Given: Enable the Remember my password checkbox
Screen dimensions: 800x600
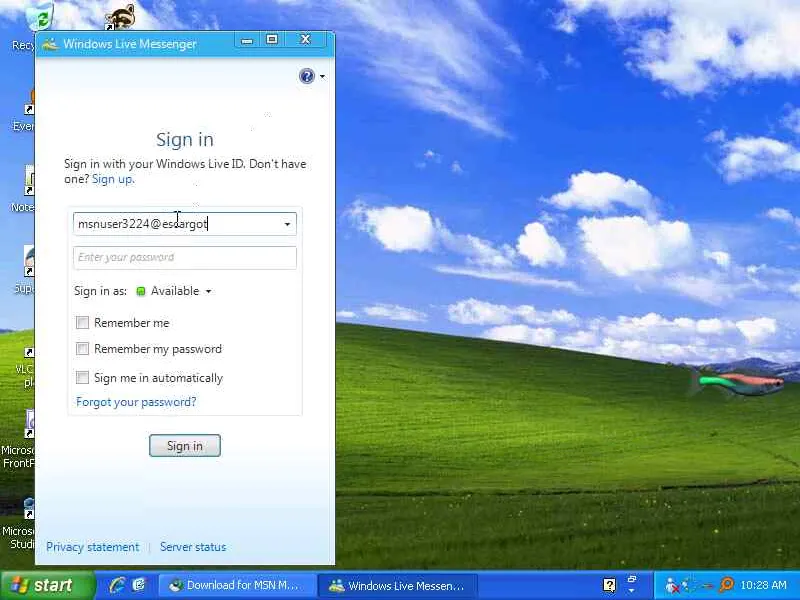Looking at the screenshot, I should (x=82, y=348).
